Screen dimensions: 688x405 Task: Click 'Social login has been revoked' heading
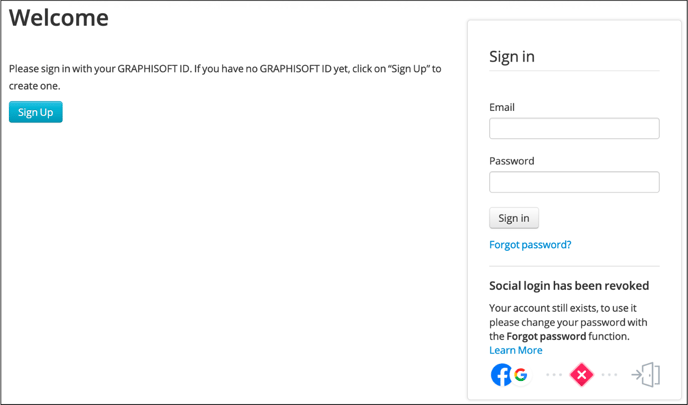pos(569,286)
